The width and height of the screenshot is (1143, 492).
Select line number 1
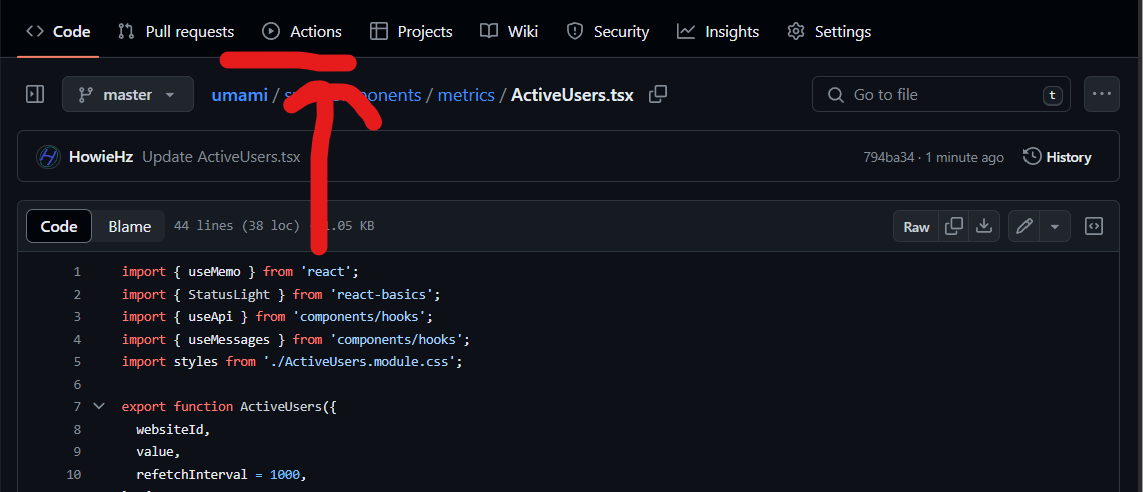tap(77, 272)
